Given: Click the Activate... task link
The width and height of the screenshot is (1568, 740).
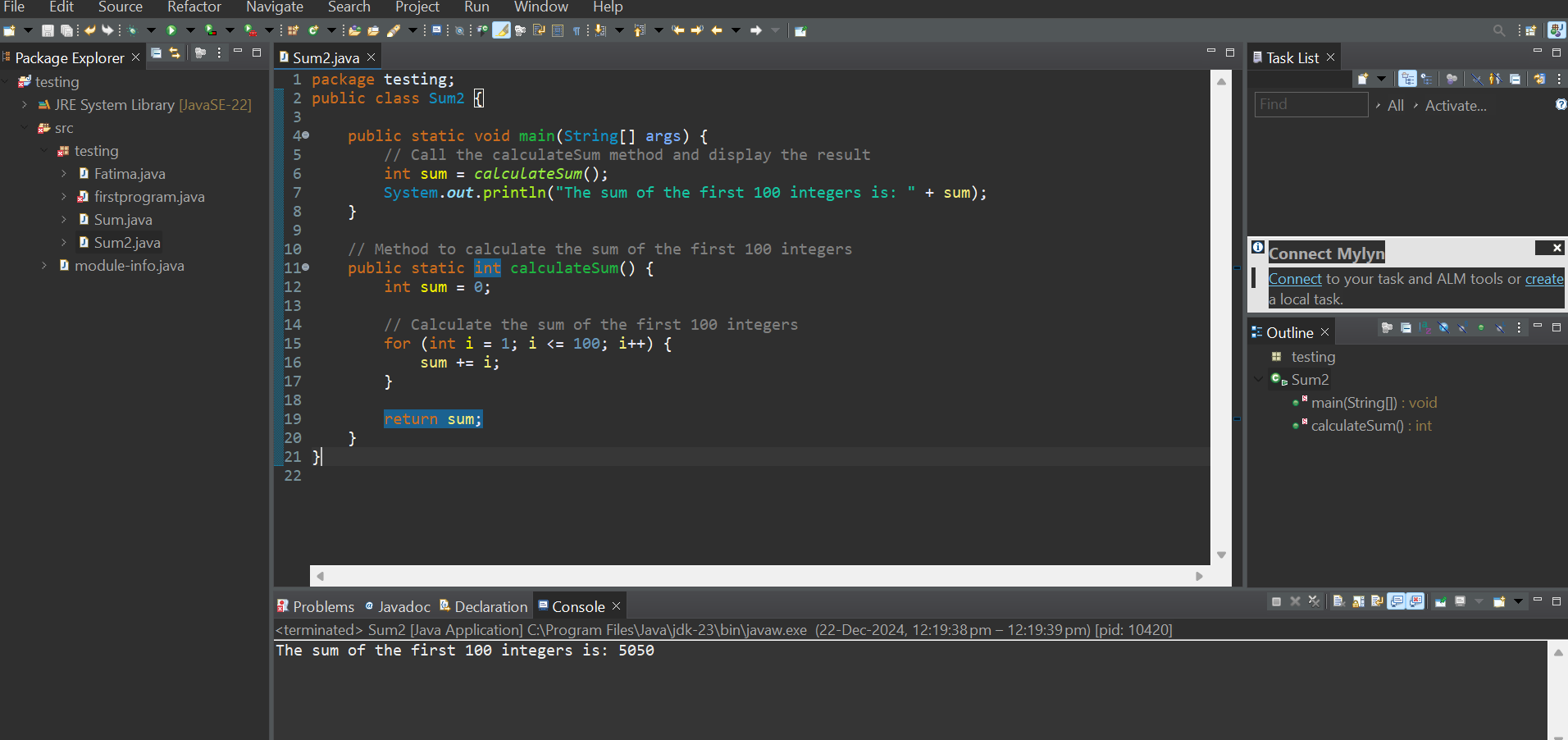Looking at the screenshot, I should point(1455,106).
